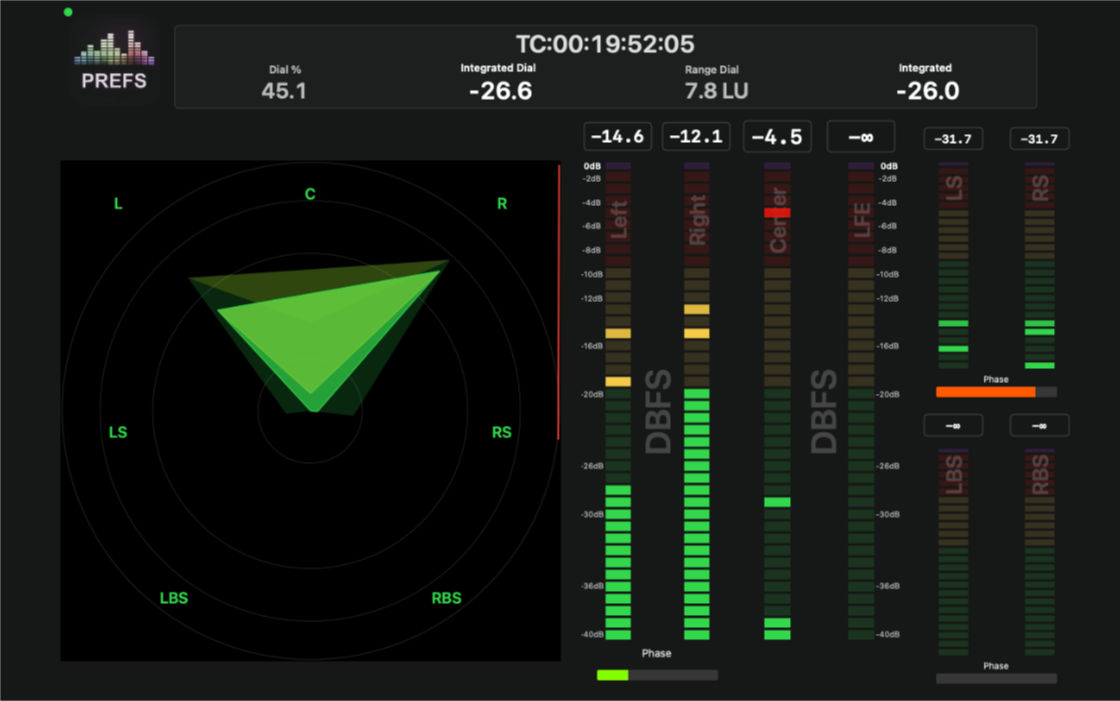Viewport: 1120px width, 701px height.
Task: Click the Center channel meter label
Action: click(778, 220)
